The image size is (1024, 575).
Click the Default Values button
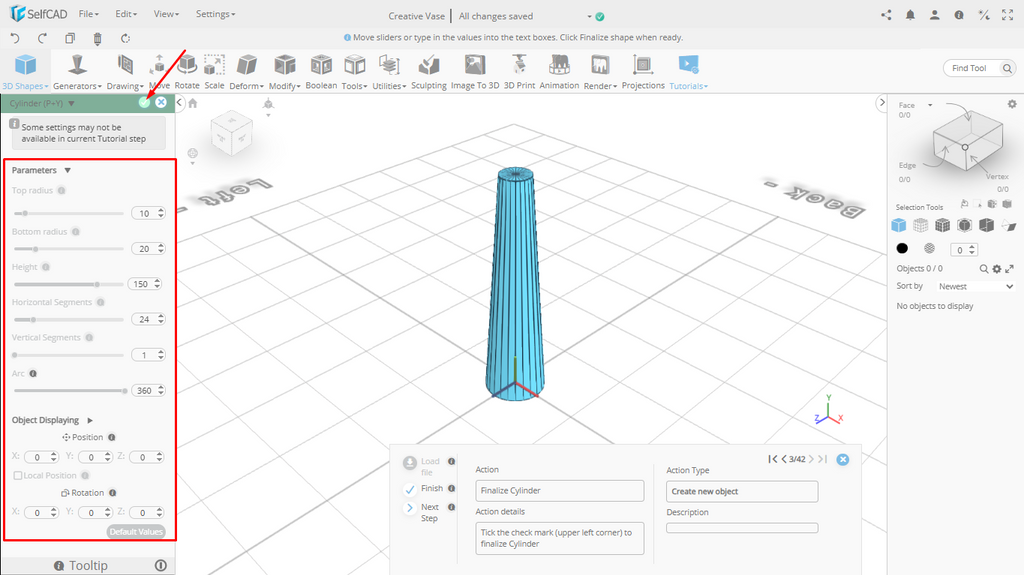click(136, 532)
